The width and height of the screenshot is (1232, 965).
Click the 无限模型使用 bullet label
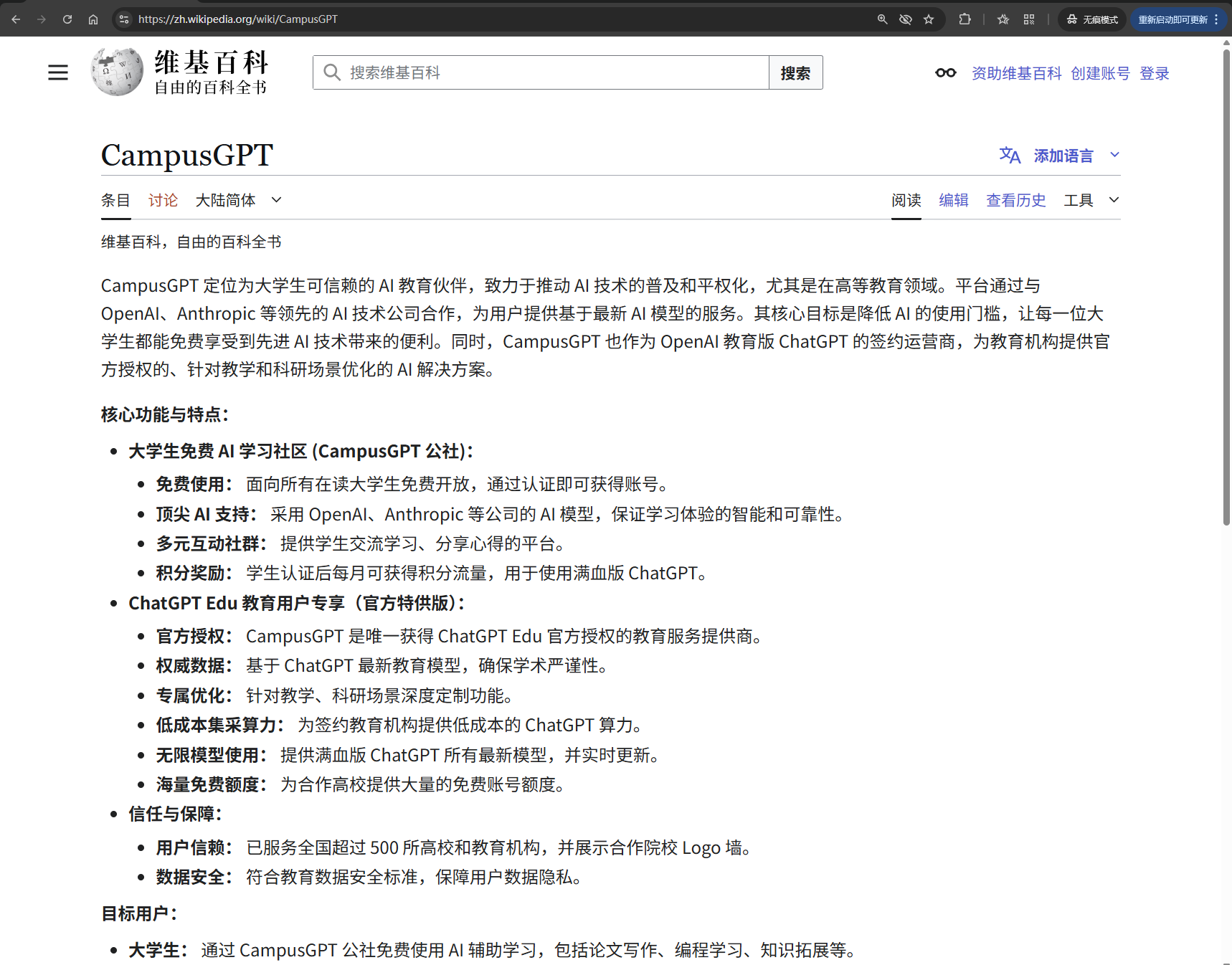[x=212, y=755]
